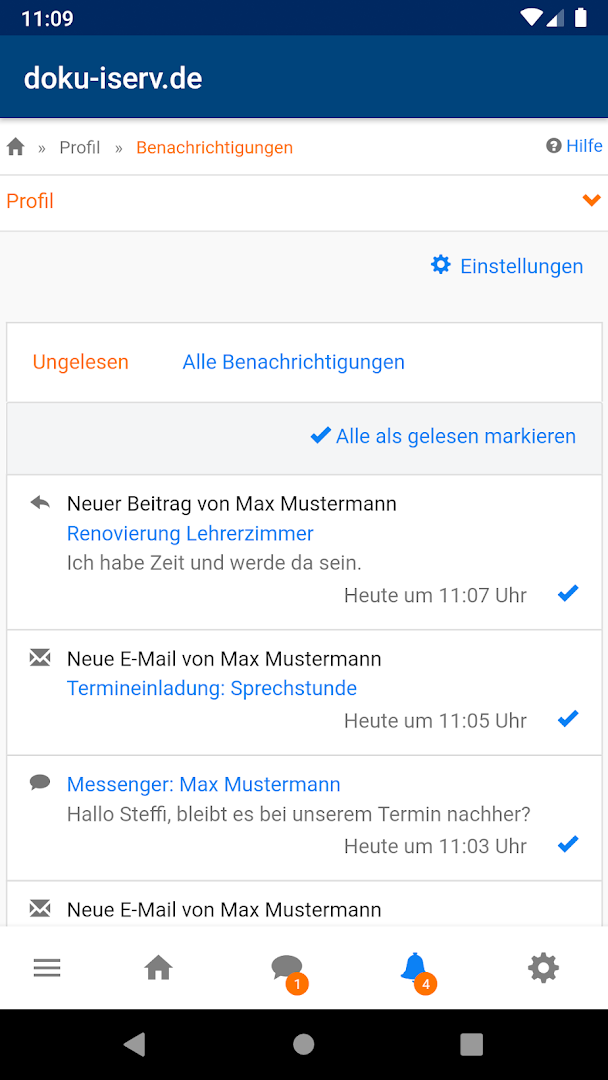Open the gear icon in bottom navigation
Screen dimensions: 608x1080
coord(543,968)
